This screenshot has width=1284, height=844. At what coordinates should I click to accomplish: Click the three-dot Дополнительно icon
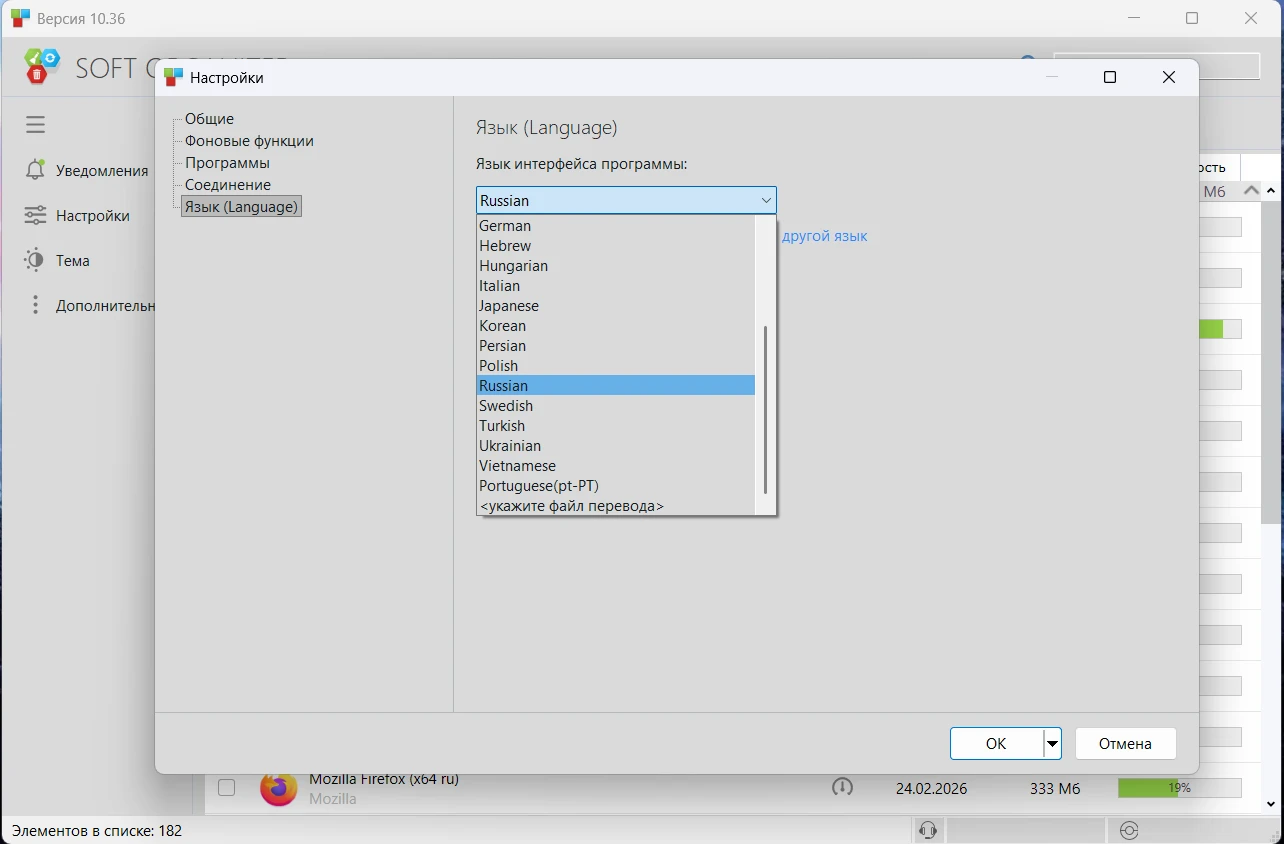(36, 305)
